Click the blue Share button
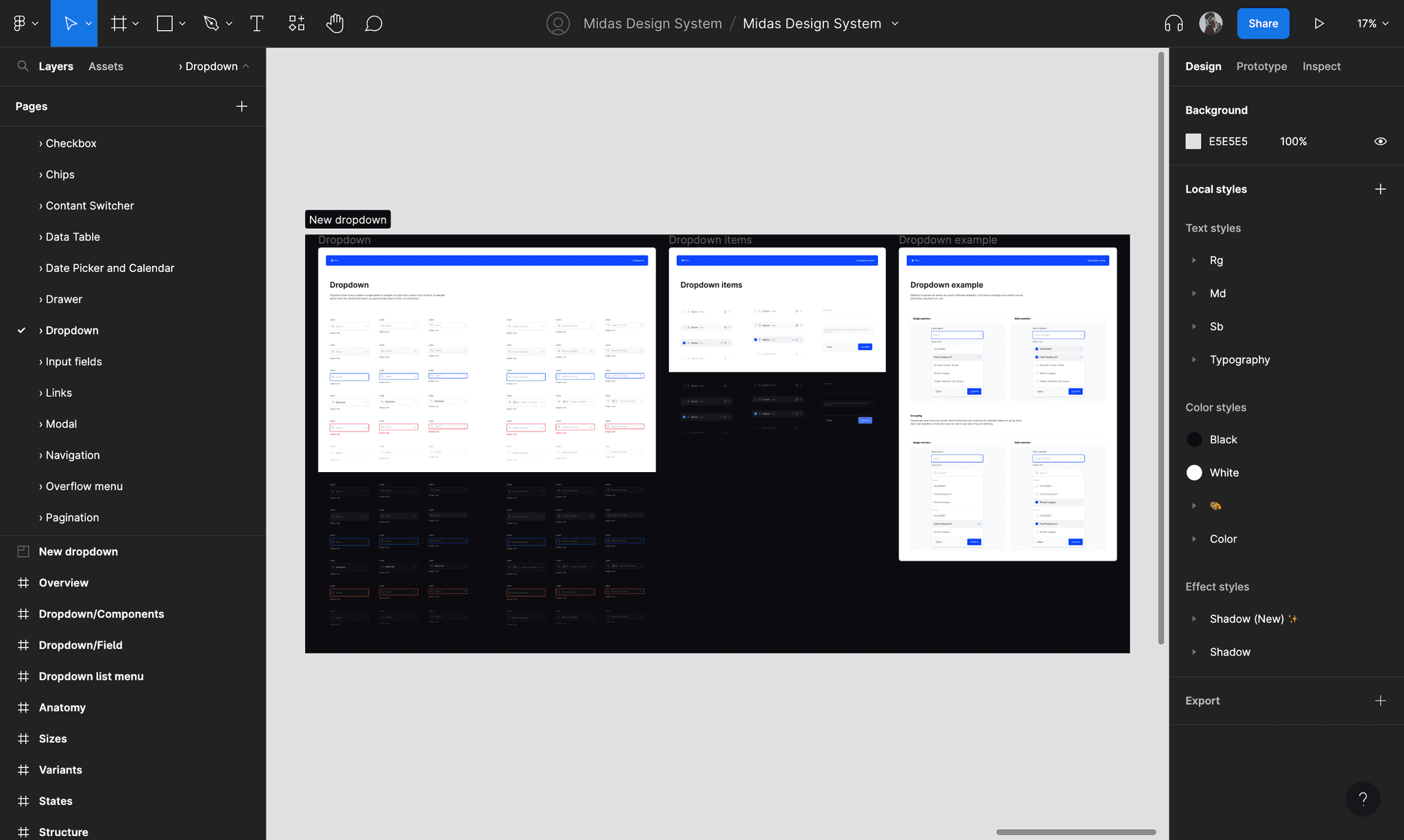The height and width of the screenshot is (840, 1404). click(x=1263, y=23)
